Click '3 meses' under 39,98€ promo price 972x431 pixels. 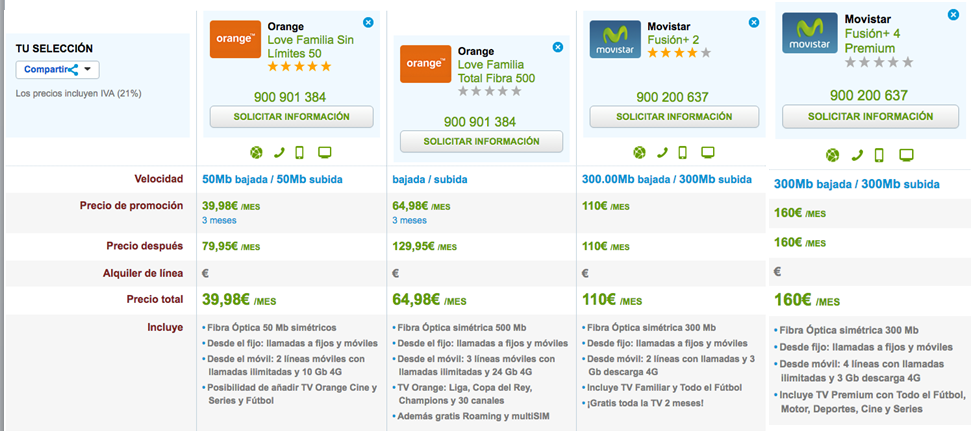(219, 220)
